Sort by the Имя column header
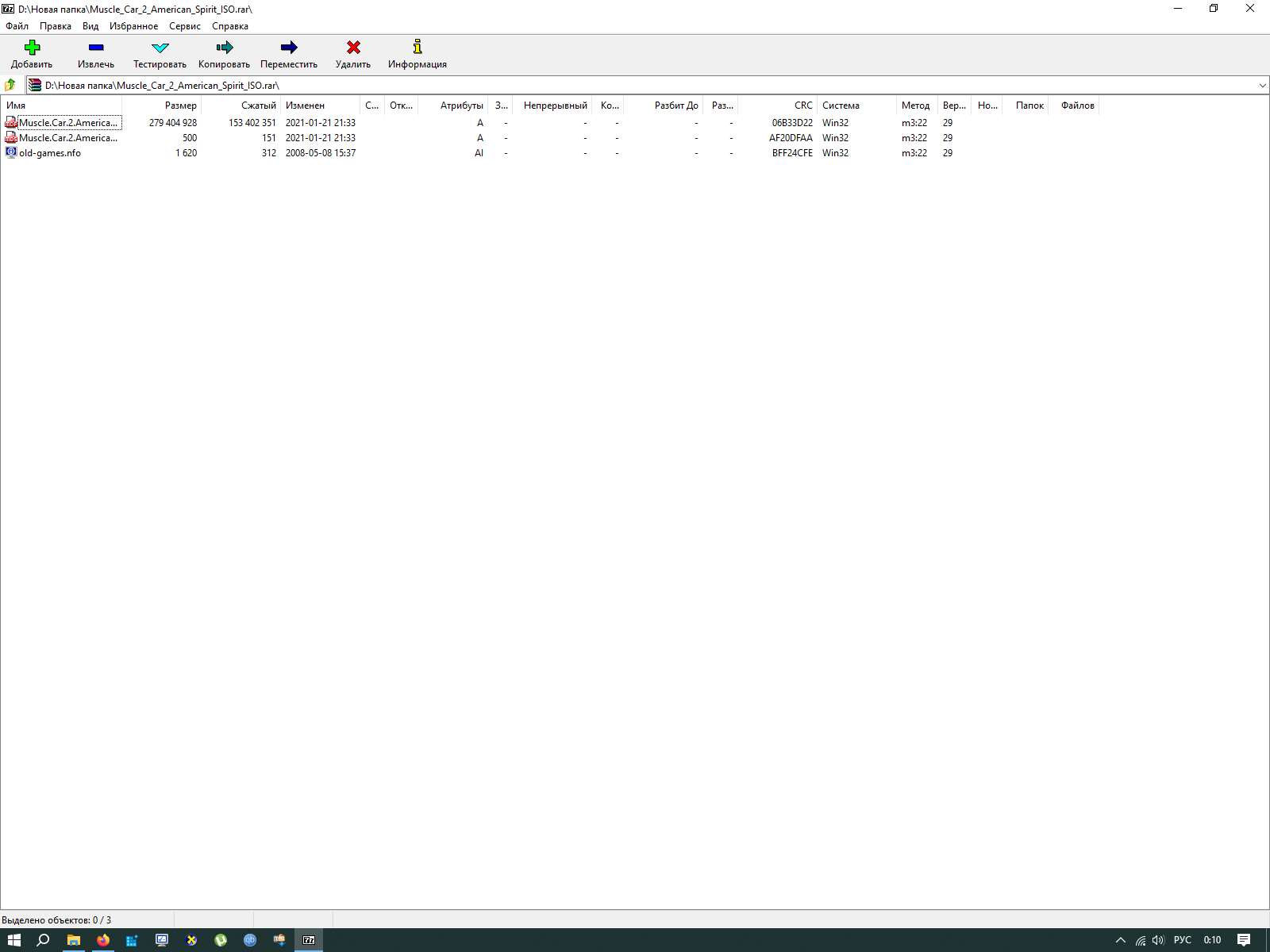 pos(61,106)
